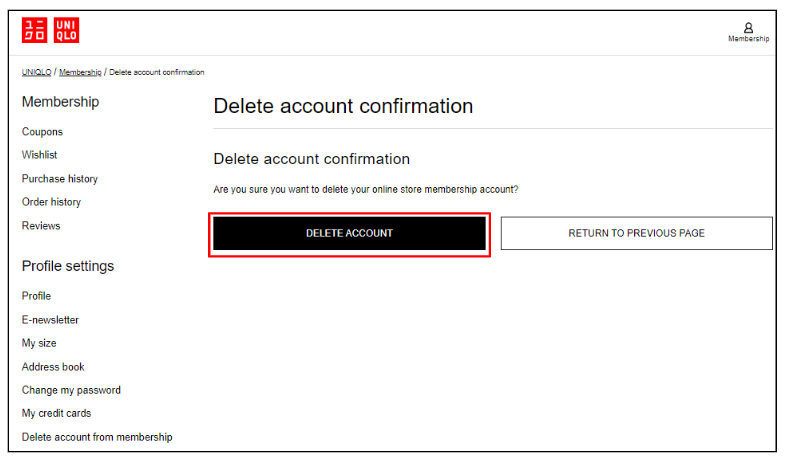Viewport: 788px width, 465px height.
Task: Open Order history page
Action: [51, 202]
